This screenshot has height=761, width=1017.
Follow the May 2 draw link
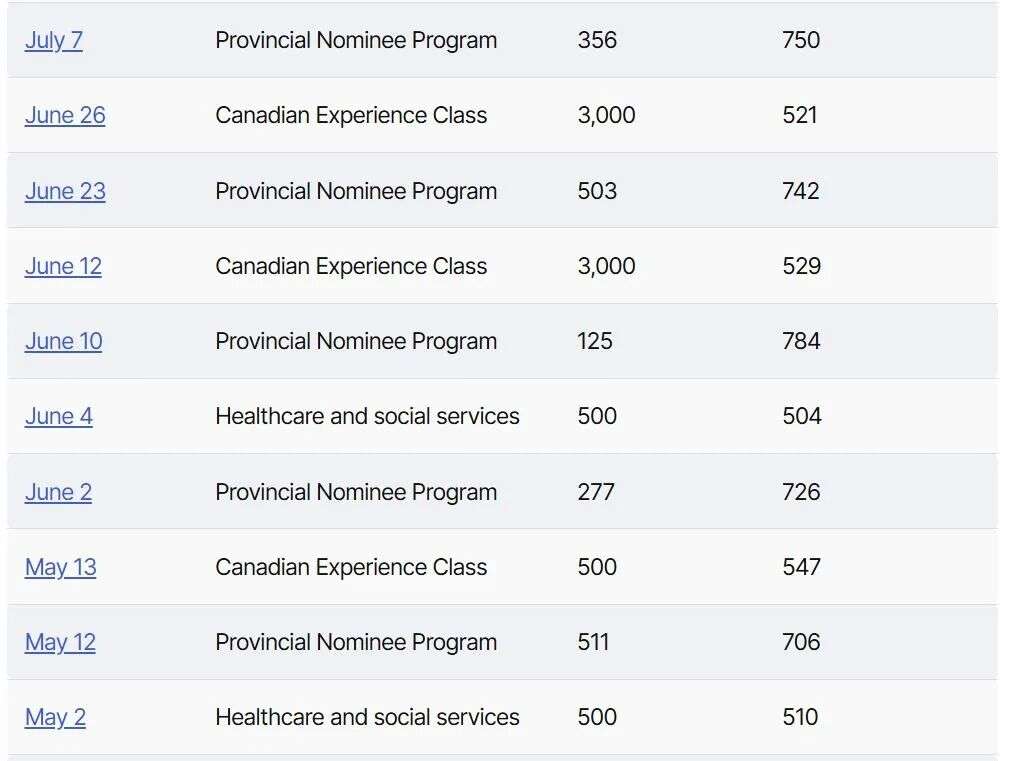point(55,717)
